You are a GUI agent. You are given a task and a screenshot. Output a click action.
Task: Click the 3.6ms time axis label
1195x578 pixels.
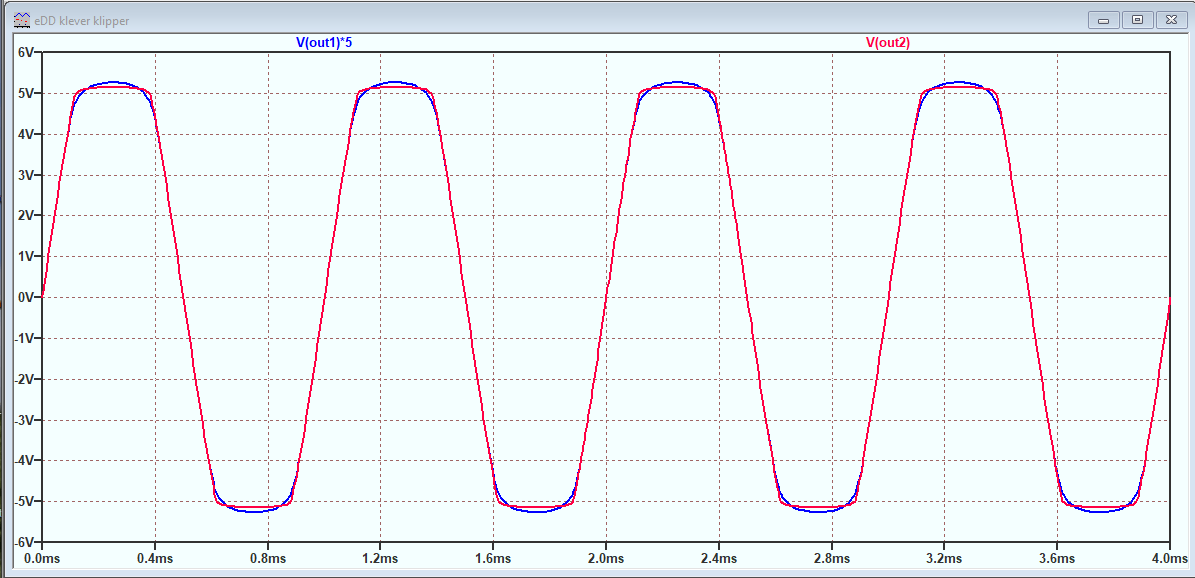pyautogui.click(x=1058, y=559)
